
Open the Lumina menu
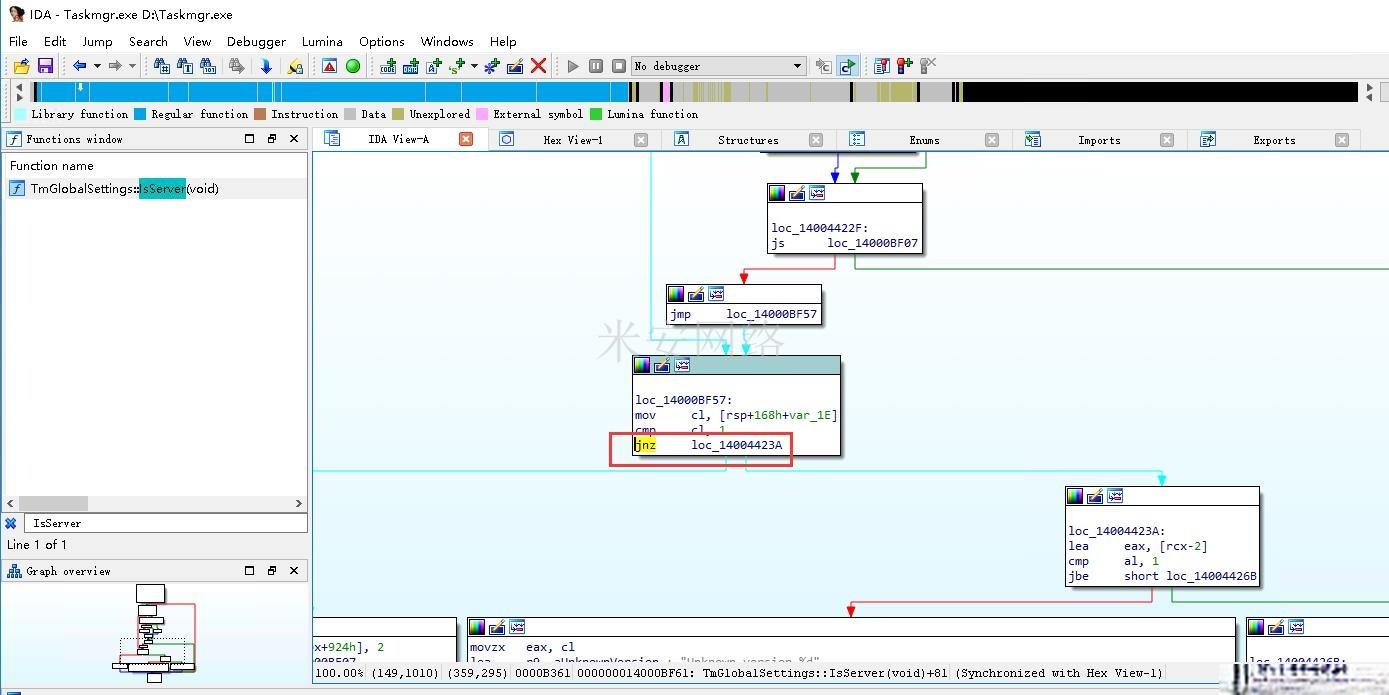pos(322,41)
